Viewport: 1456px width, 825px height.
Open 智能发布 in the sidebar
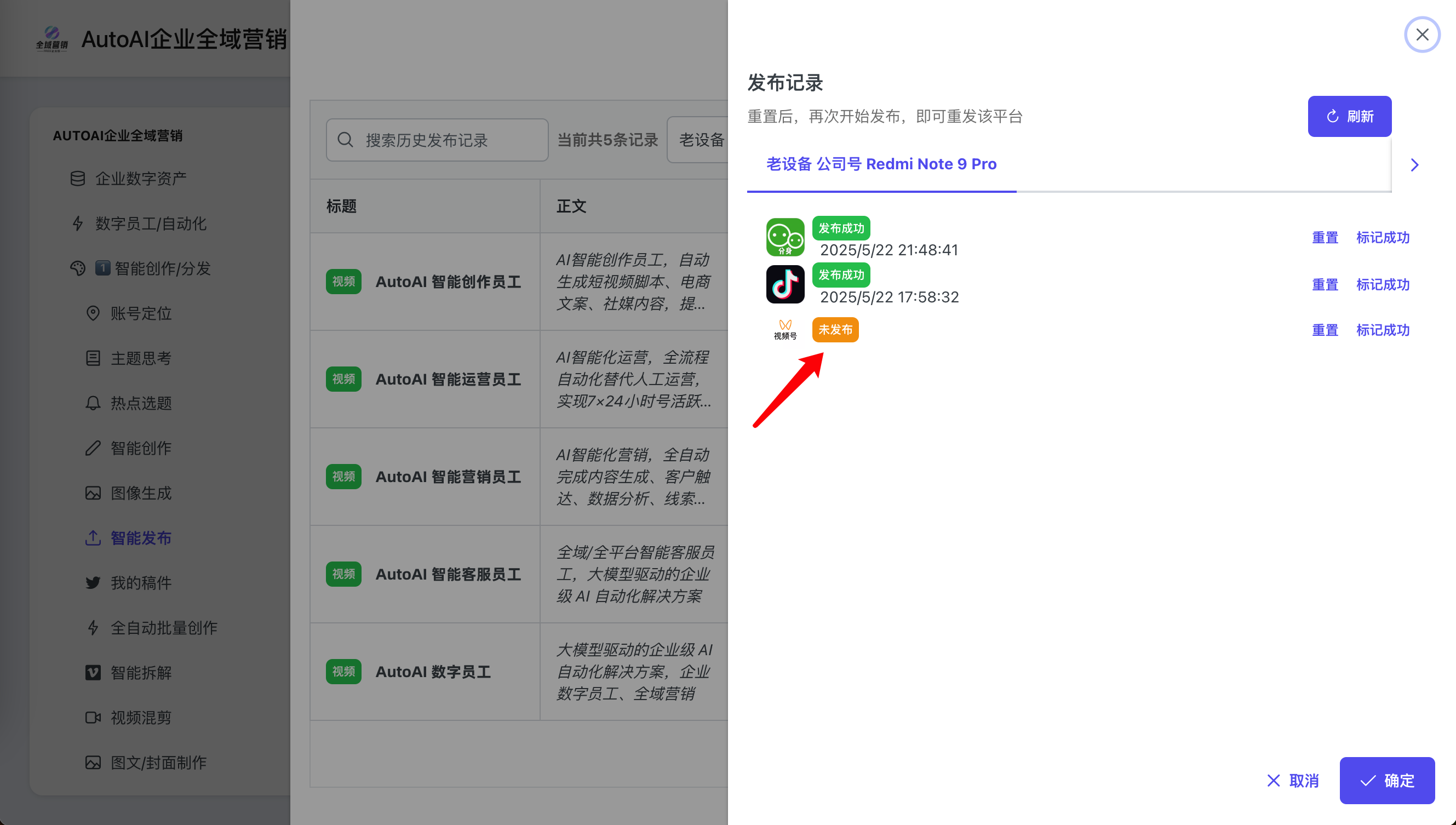[141, 538]
